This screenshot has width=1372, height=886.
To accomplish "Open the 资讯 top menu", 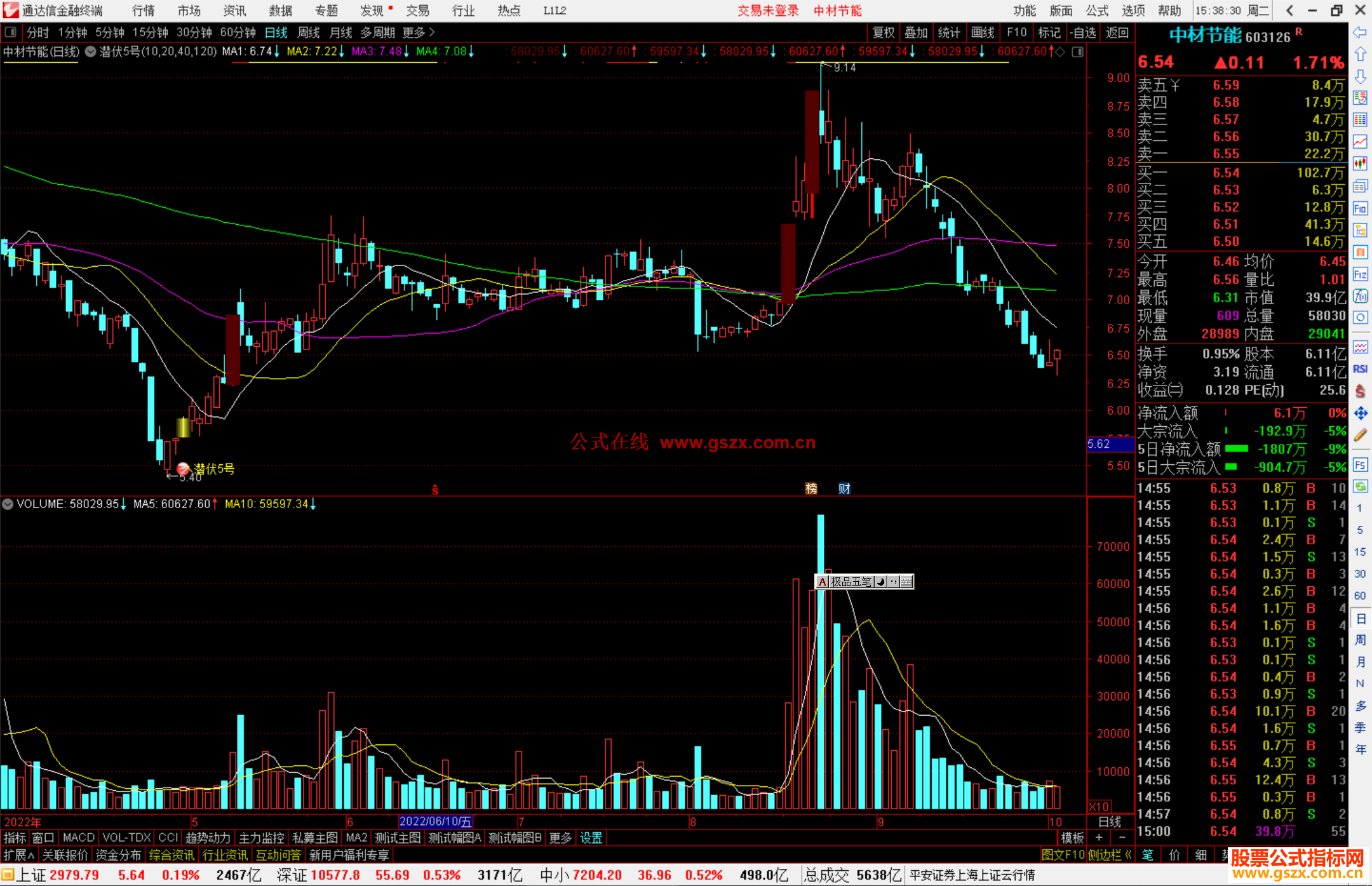I will 235,11.
